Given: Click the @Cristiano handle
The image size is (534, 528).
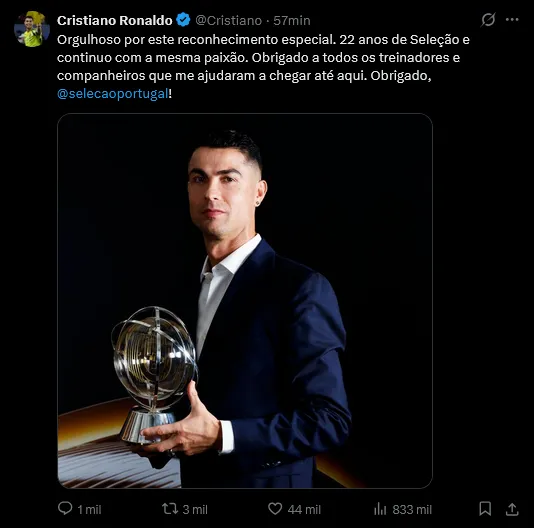Looking at the screenshot, I should 229,20.
